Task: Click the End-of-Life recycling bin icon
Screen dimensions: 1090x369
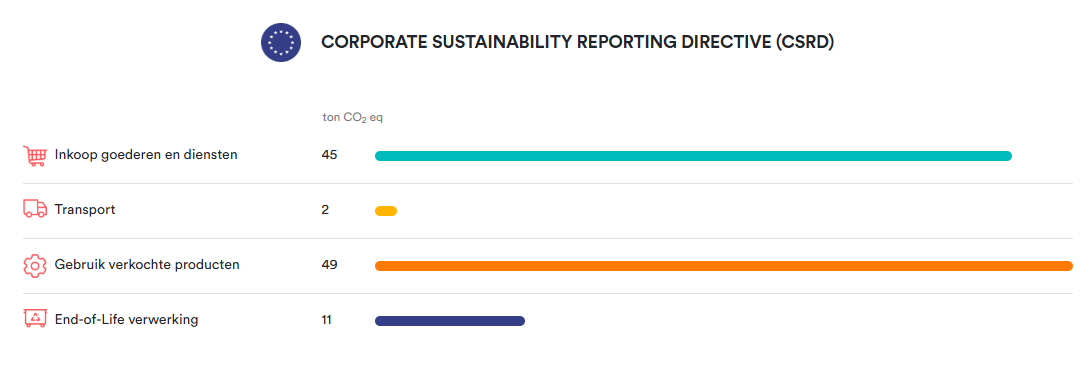Action: (x=35, y=319)
